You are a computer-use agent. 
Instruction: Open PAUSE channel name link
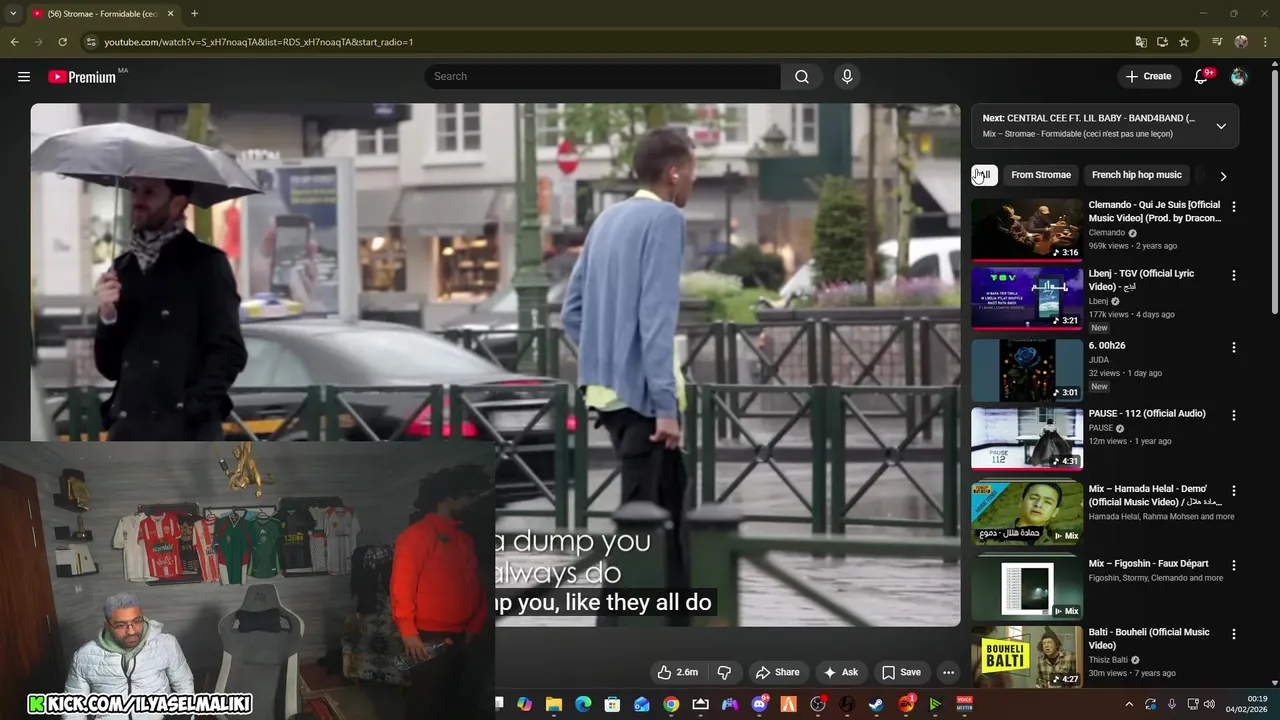(x=1101, y=428)
